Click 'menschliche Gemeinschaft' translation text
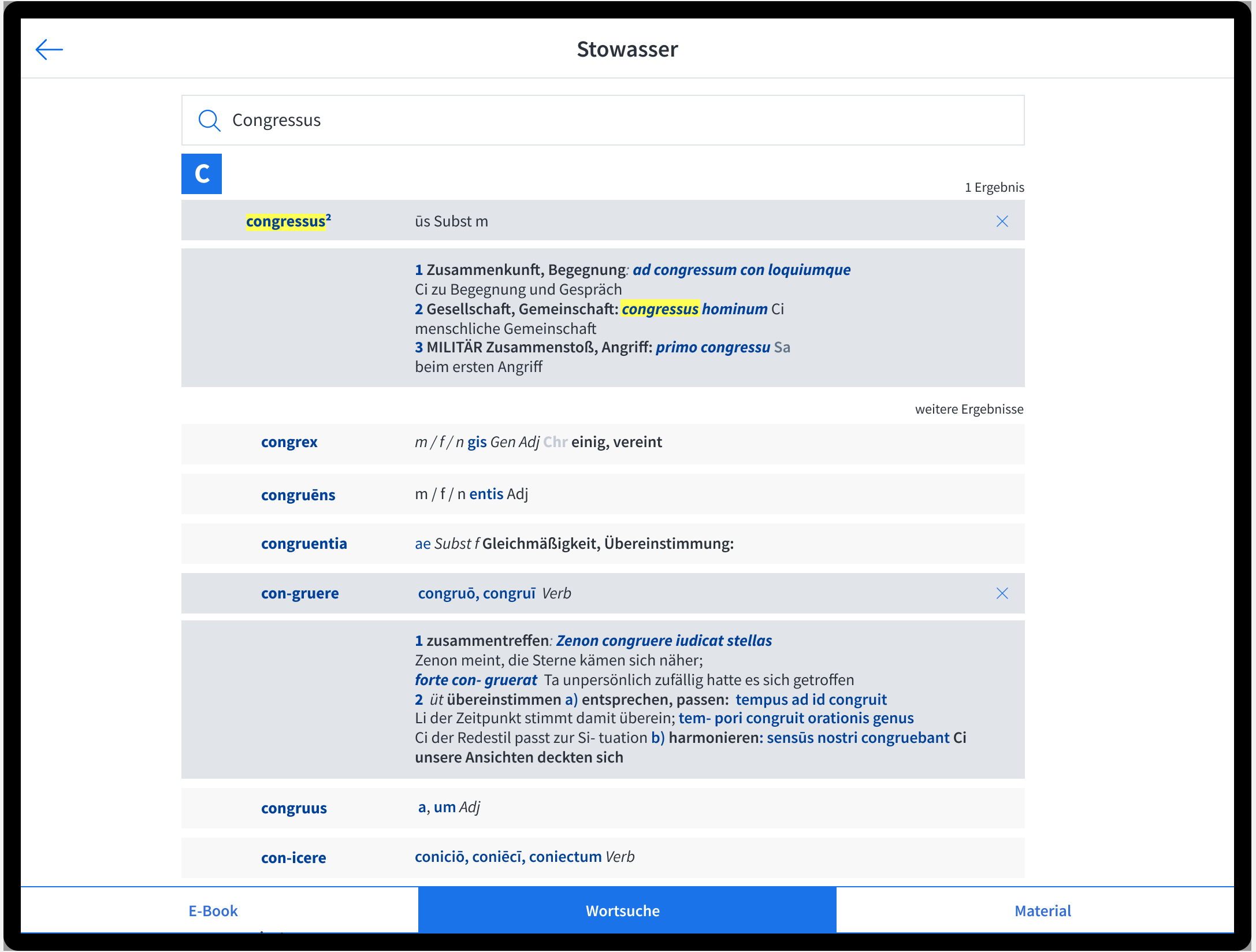The height and width of the screenshot is (952, 1256). click(505, 329)
